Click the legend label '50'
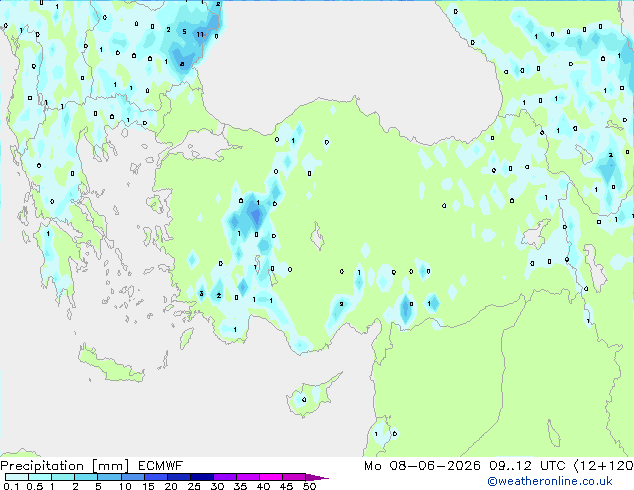The width and height of the screenshot is (634, 490). click(x=309, y=486)
